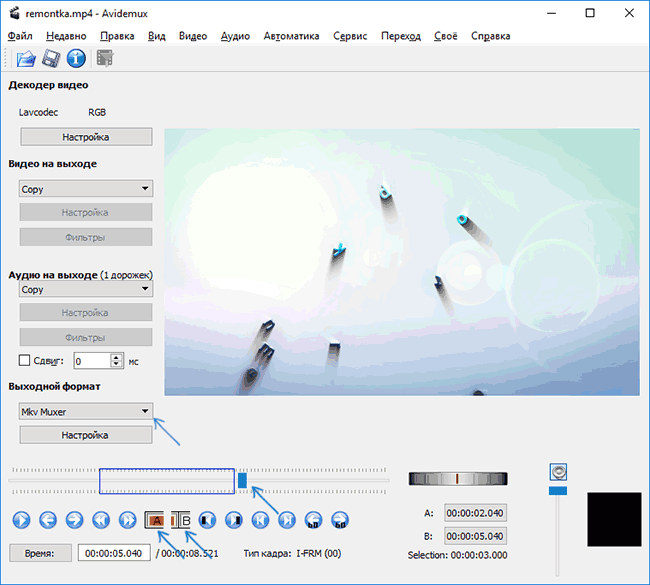The image size is (650, 585).
Task: Click the current time input field
Action: [114, 553]
